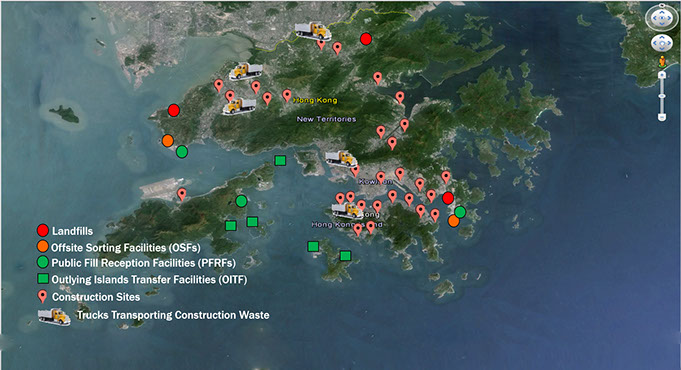Click the red Landfills legend circle
The width and height of the screenshot is (681, 370).
43,231
